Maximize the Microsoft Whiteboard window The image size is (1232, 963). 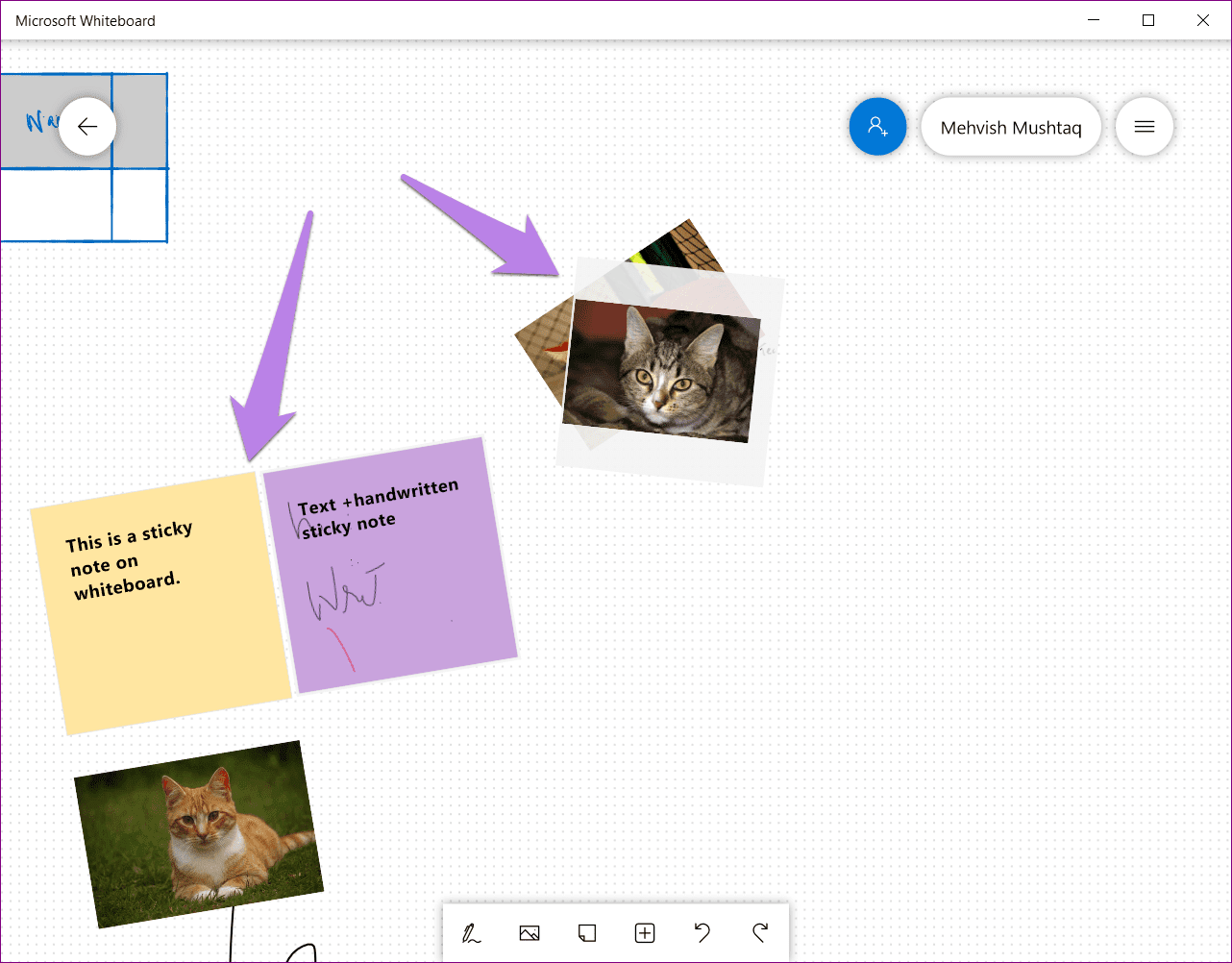point(1148,20)
